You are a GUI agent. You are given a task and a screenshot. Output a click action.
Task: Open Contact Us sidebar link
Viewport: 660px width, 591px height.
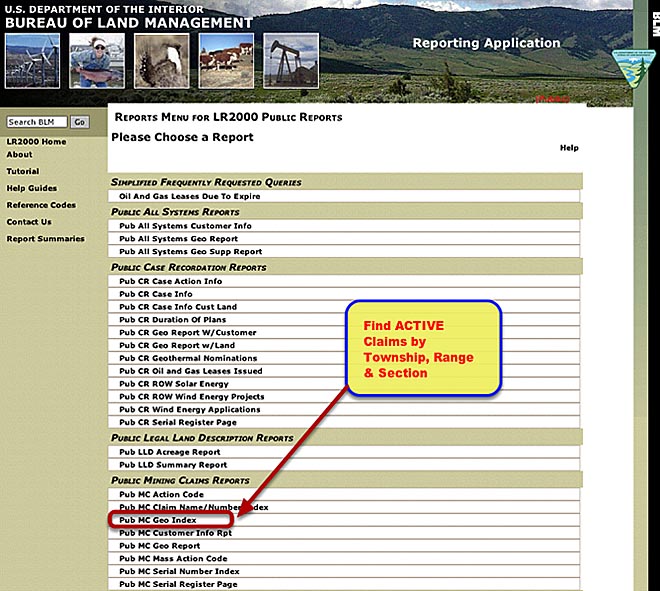point(29,222)
